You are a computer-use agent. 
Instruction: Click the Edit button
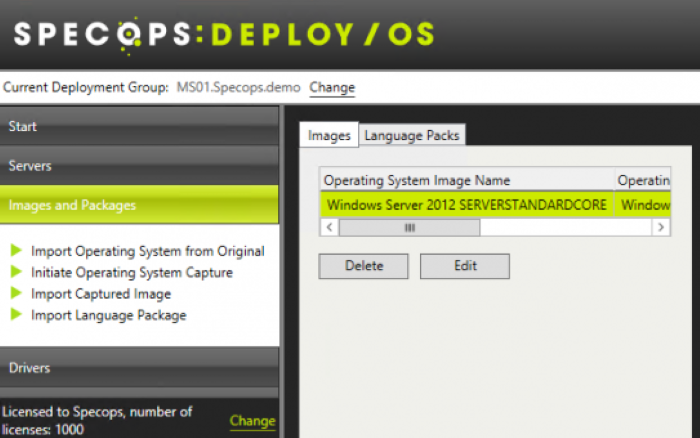[465, 266]
